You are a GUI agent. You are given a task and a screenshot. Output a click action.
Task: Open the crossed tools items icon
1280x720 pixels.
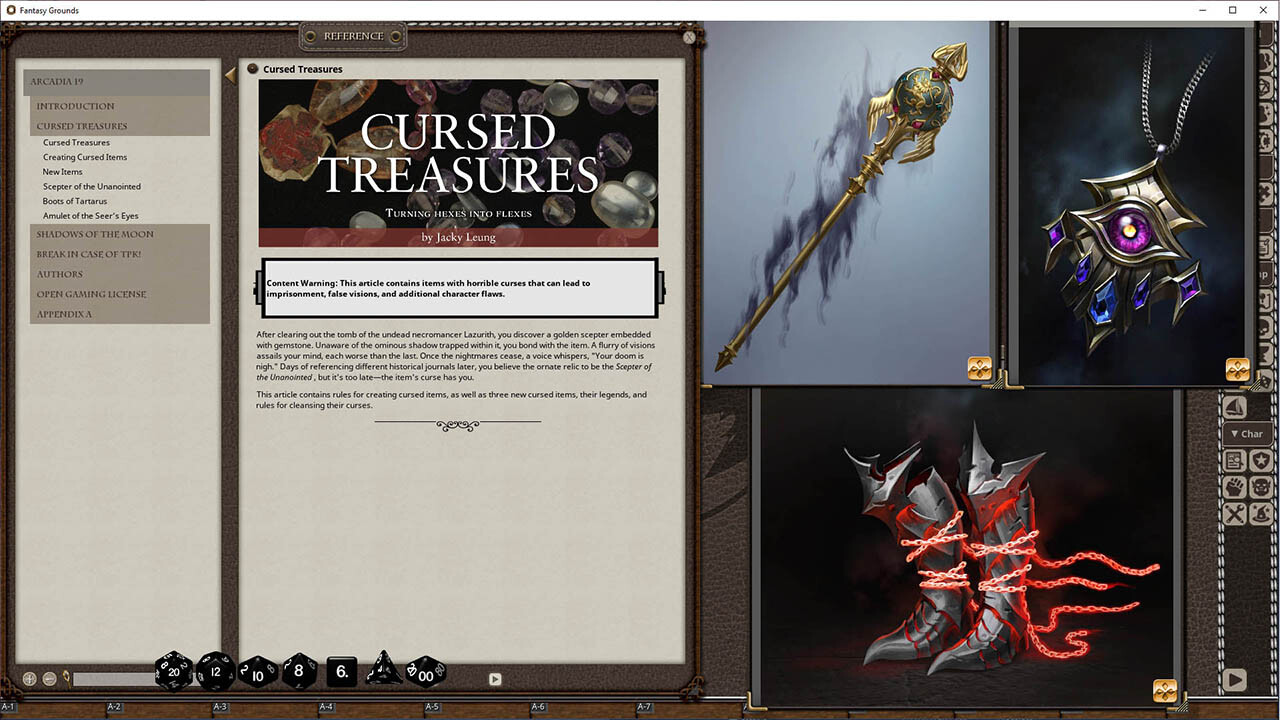pyautogui.click(x=1233, y=514)
